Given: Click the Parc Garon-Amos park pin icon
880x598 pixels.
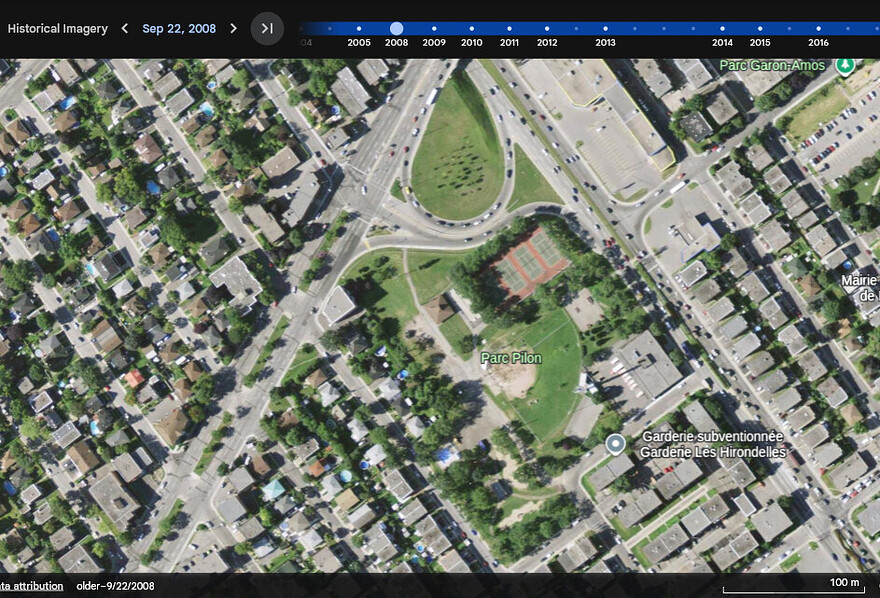Looking at the screenshot, I should (845, 66).
